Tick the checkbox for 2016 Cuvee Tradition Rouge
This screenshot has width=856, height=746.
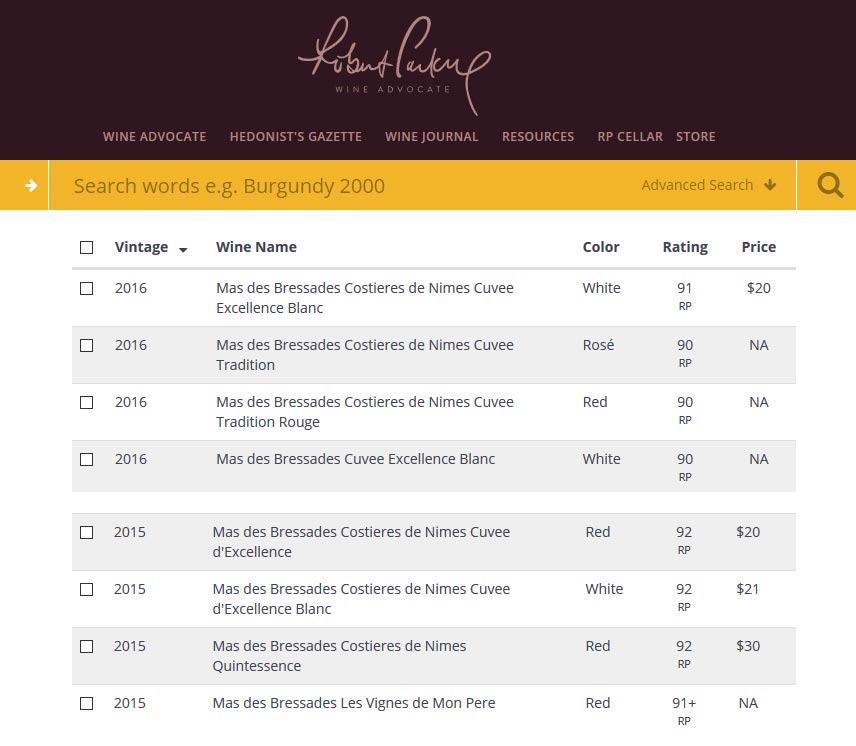(87, 402)
